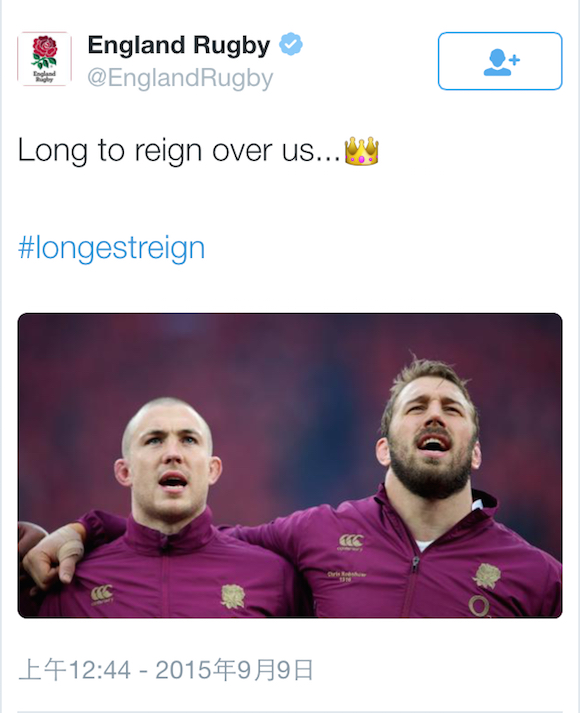Click the tweet timestamp 上午12:44
The image size is (580, 713).
75,670
